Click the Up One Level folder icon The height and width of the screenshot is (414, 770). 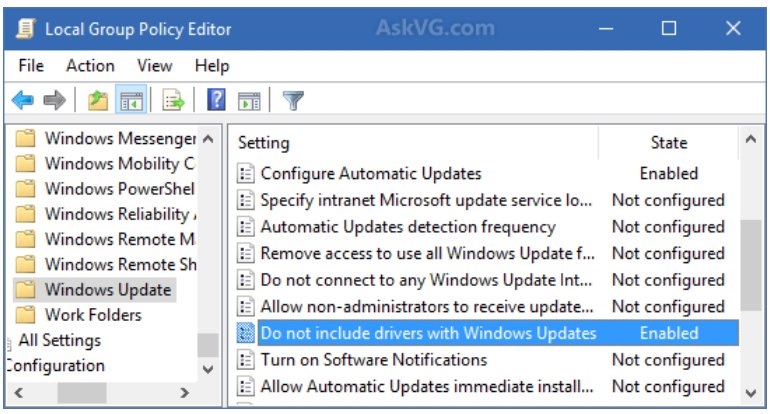tap(97, 100)
